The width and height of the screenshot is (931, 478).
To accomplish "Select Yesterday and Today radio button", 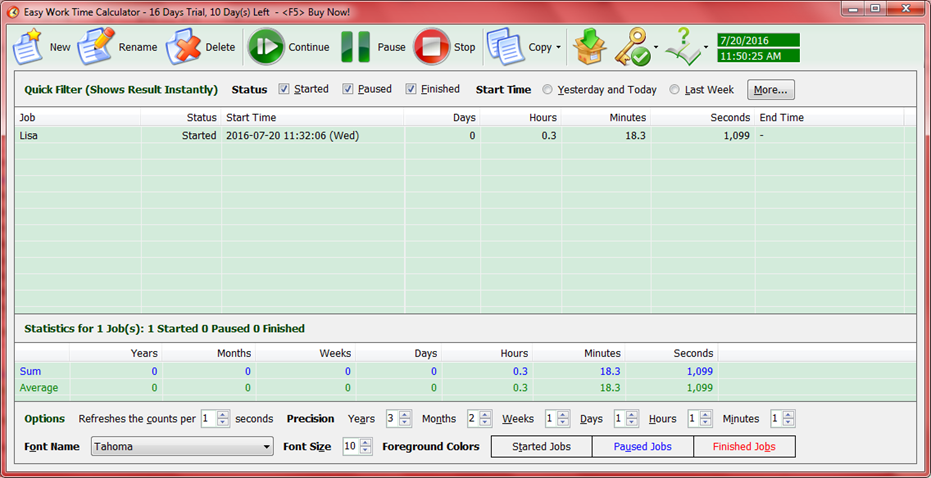I will 547,90.
